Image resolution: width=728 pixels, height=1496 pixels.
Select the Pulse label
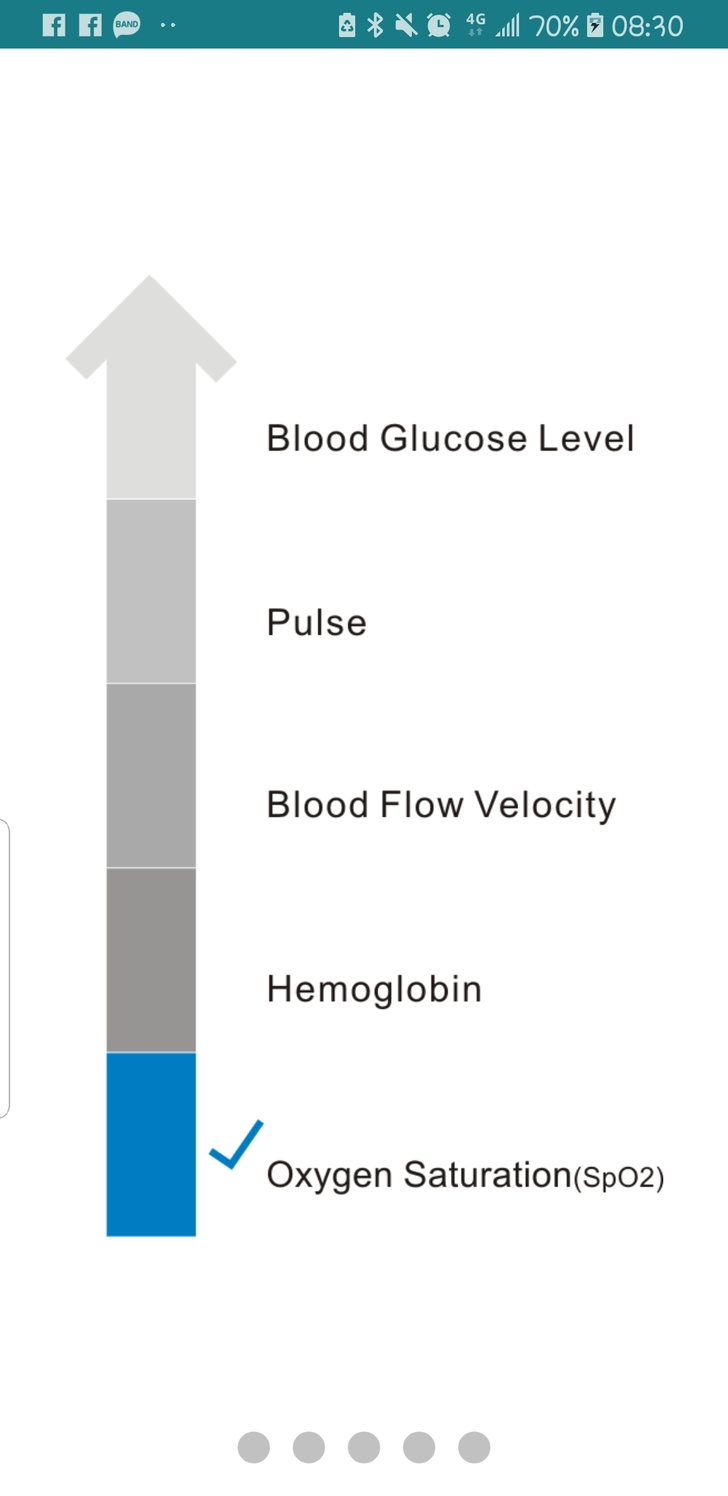pos(317,623)
